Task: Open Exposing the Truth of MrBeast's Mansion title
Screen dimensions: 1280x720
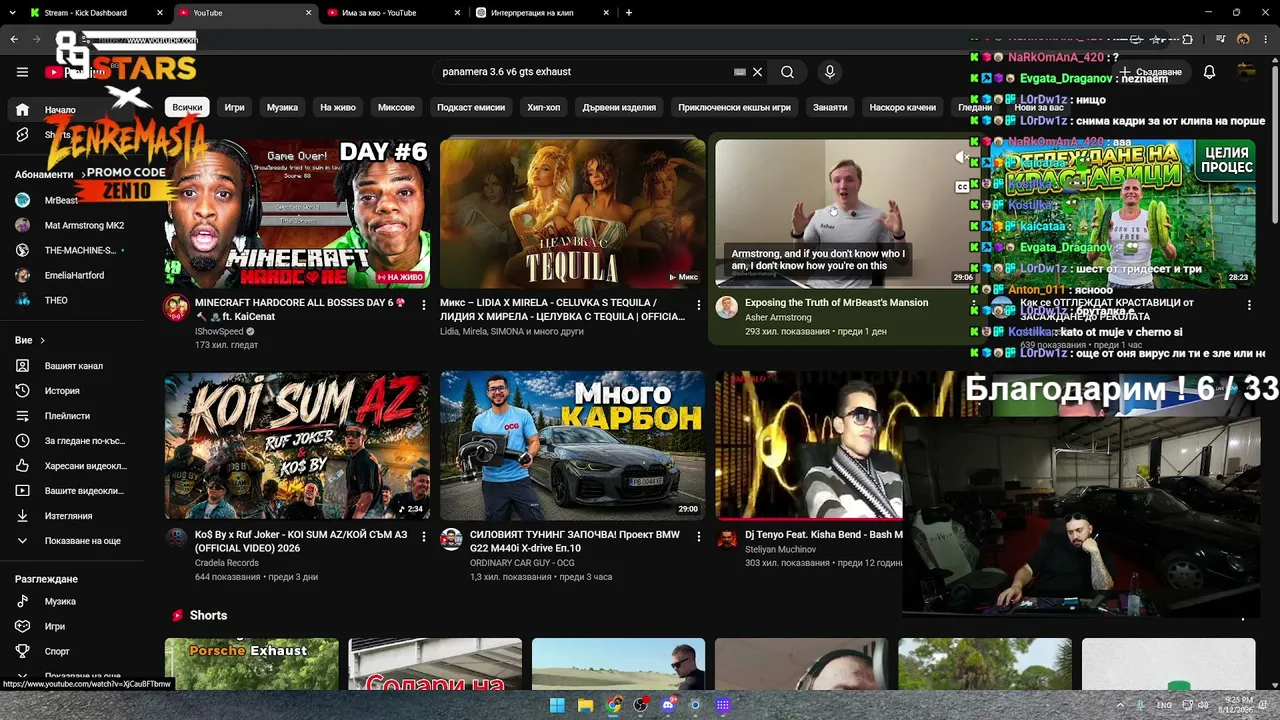Action: (x=836, y=302)
